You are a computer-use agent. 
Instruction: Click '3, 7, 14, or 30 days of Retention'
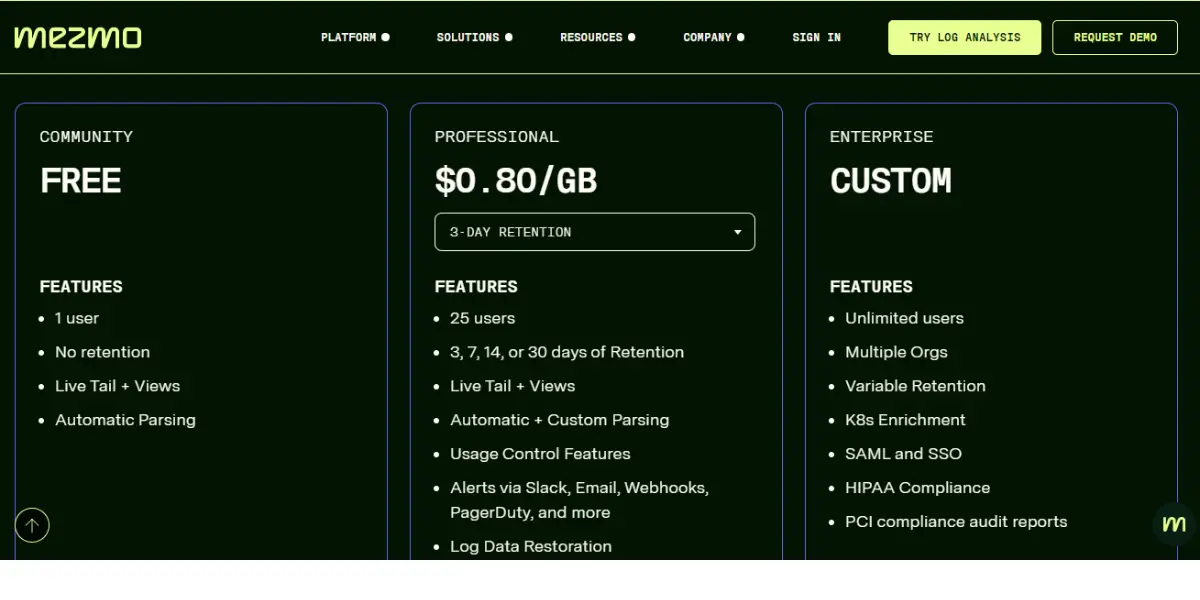567,352
